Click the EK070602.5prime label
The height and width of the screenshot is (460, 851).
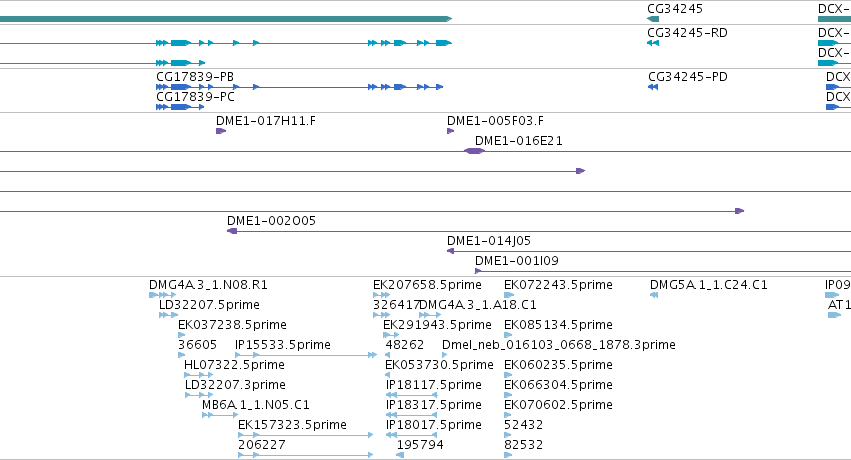pos(558,405)
